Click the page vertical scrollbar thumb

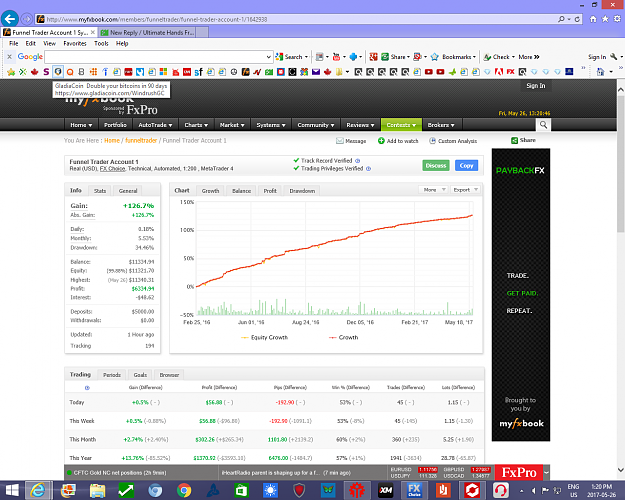621,163
